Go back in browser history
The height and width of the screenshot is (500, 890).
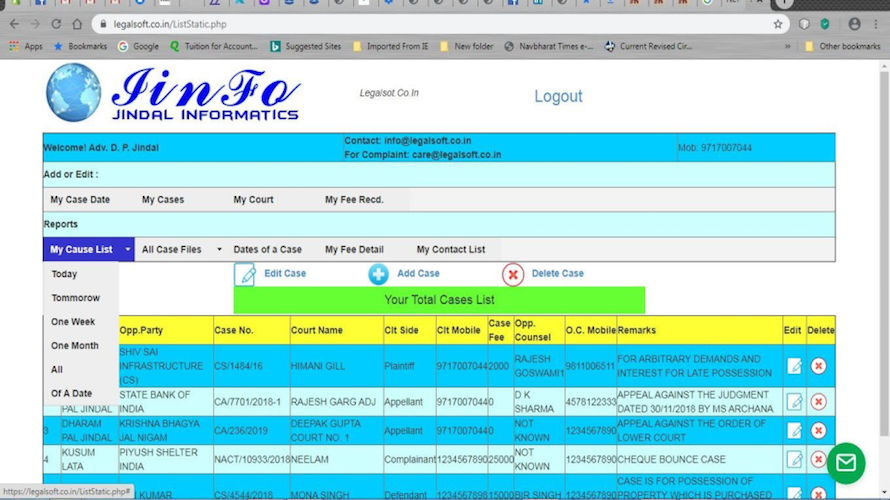pyautogui.click(x=14, y=24)
